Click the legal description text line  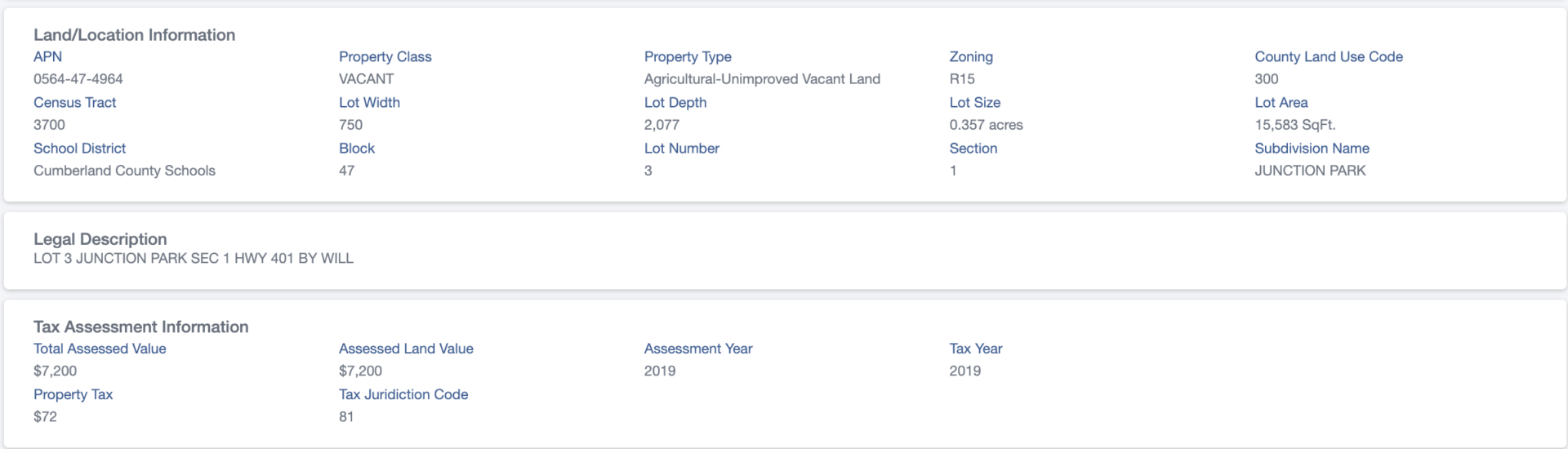pyautogui.click(x=194, y=259)
